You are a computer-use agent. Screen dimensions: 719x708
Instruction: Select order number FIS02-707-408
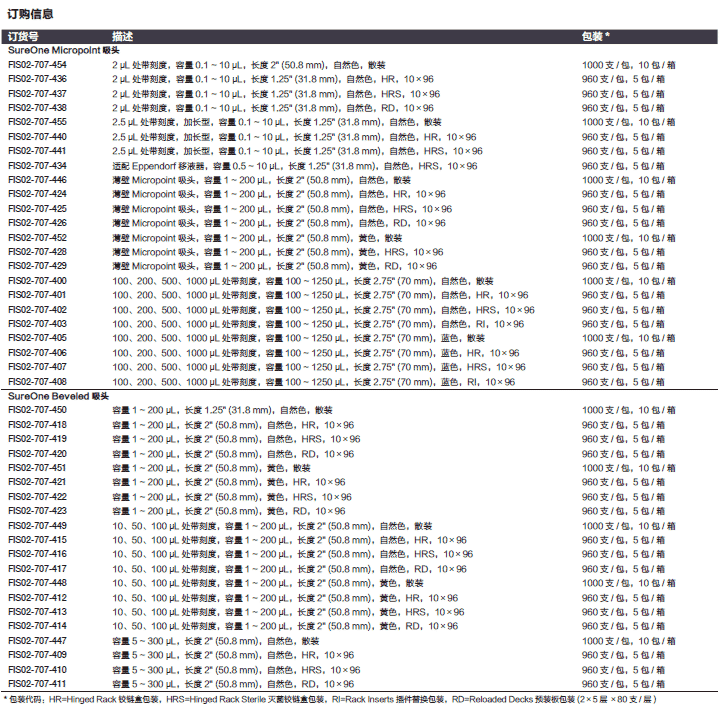(x=37, y=382)
